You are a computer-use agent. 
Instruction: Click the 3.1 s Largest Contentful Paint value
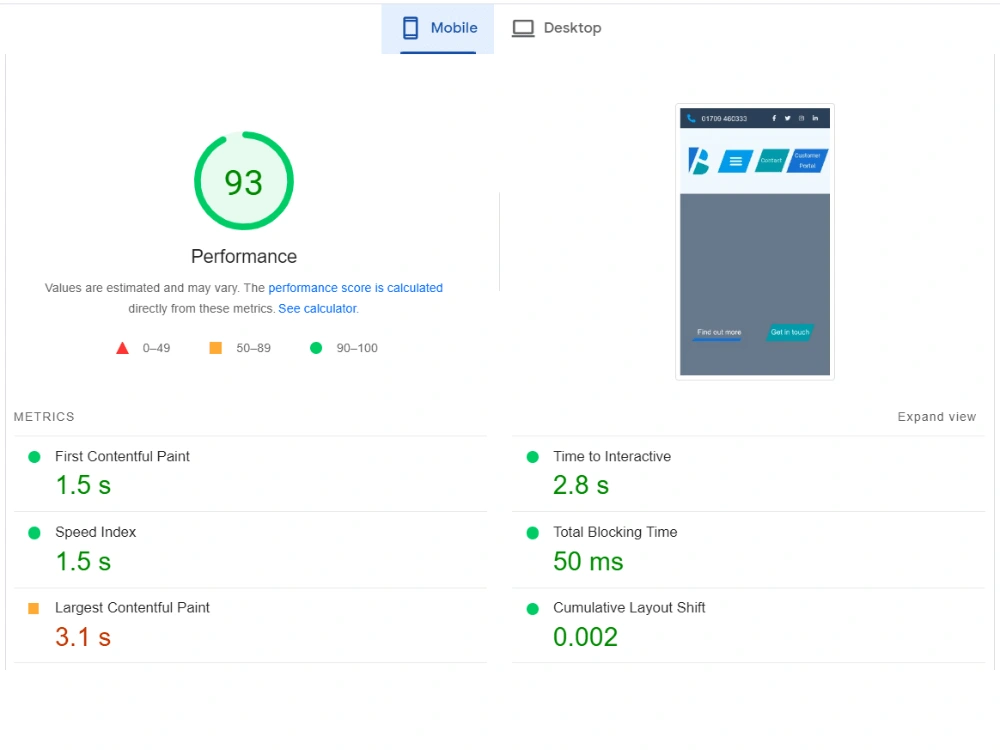(83, 637)
